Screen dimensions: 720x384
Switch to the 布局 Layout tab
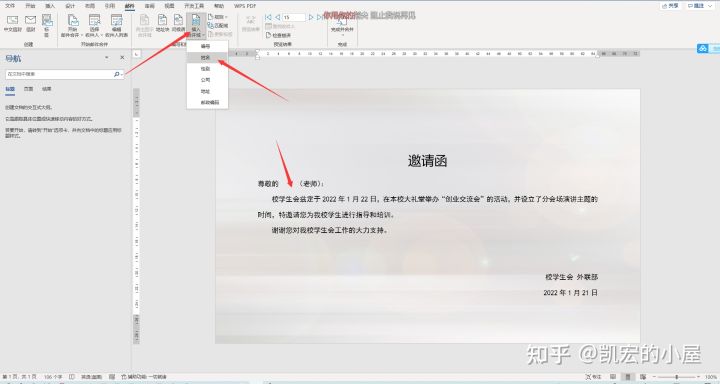[90, 6]
